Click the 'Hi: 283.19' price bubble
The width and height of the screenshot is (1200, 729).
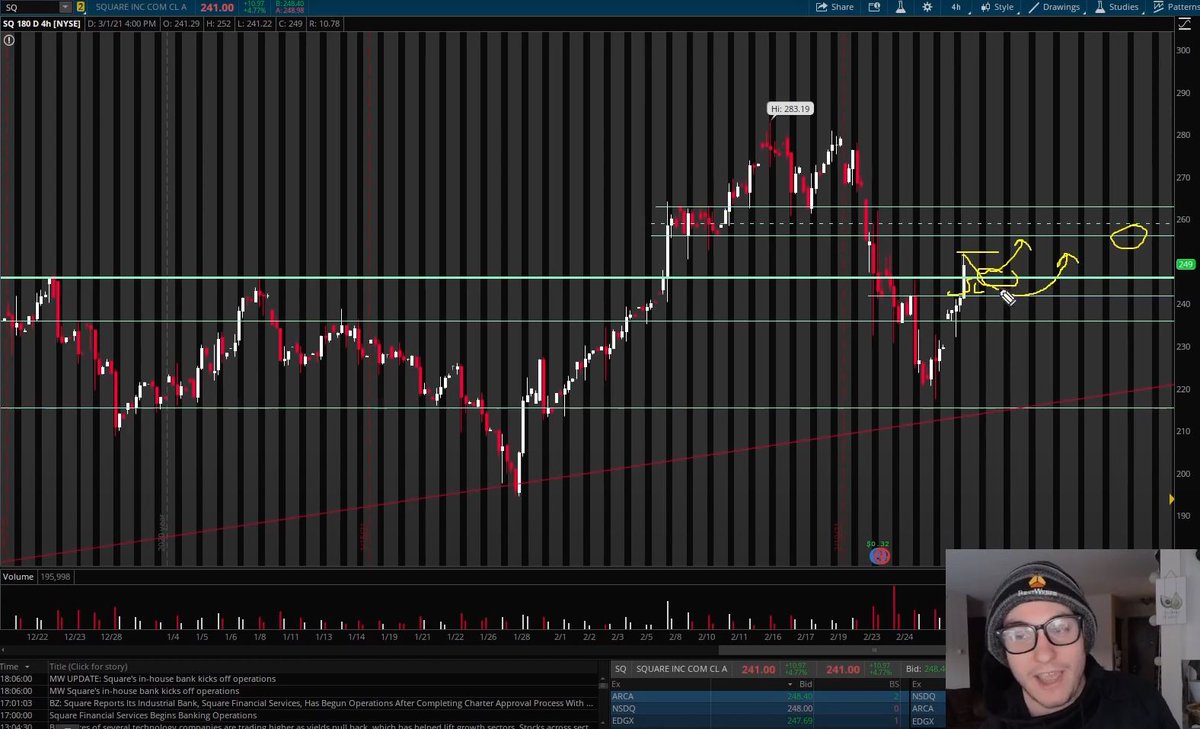[790, 108]
